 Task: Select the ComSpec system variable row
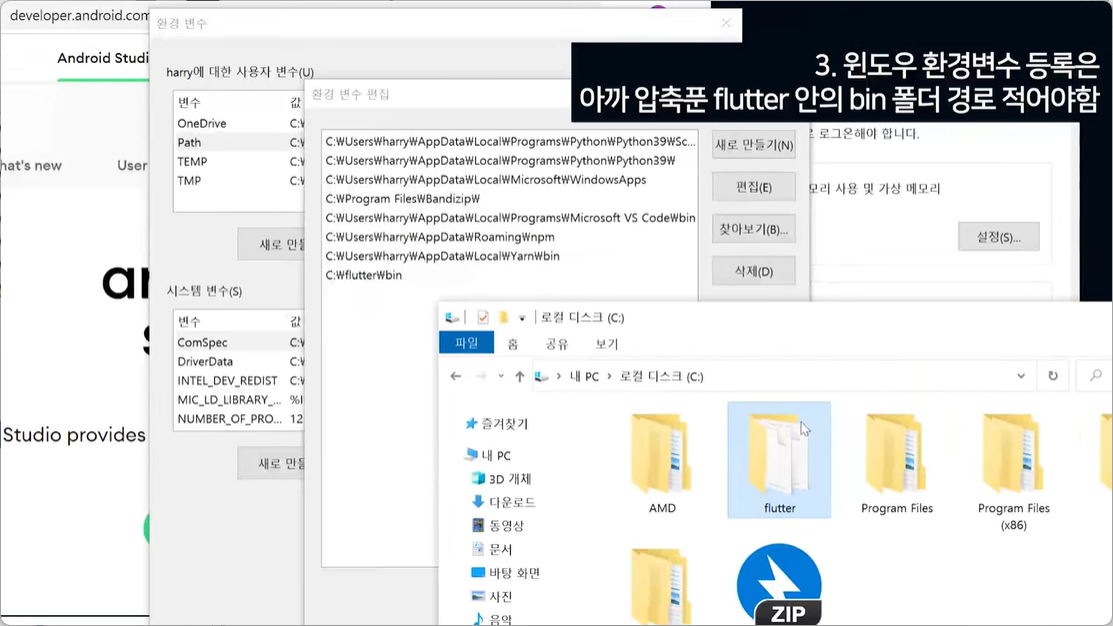click(x=239, y=342)
